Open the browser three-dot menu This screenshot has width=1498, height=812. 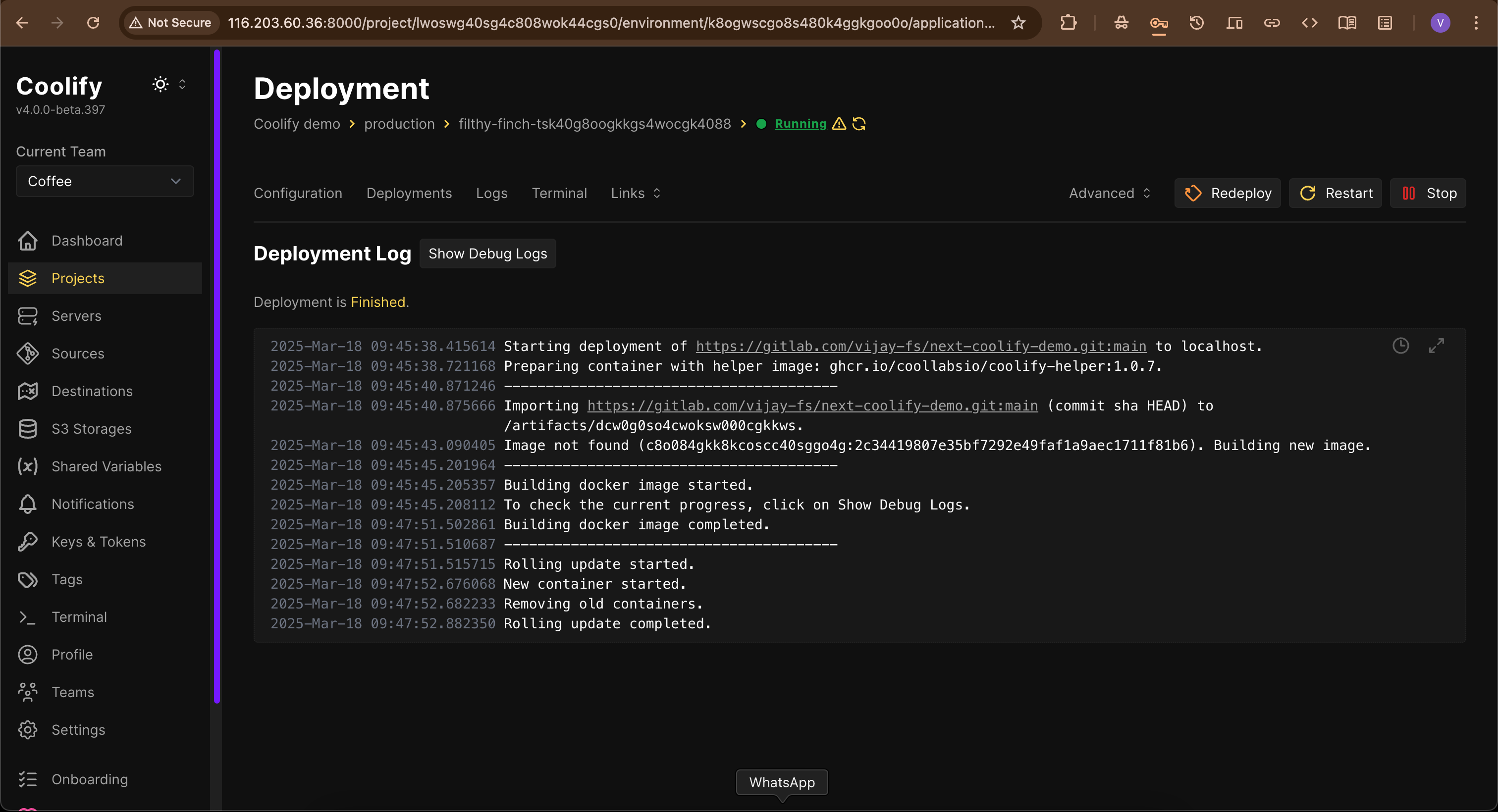(1476, 23)
